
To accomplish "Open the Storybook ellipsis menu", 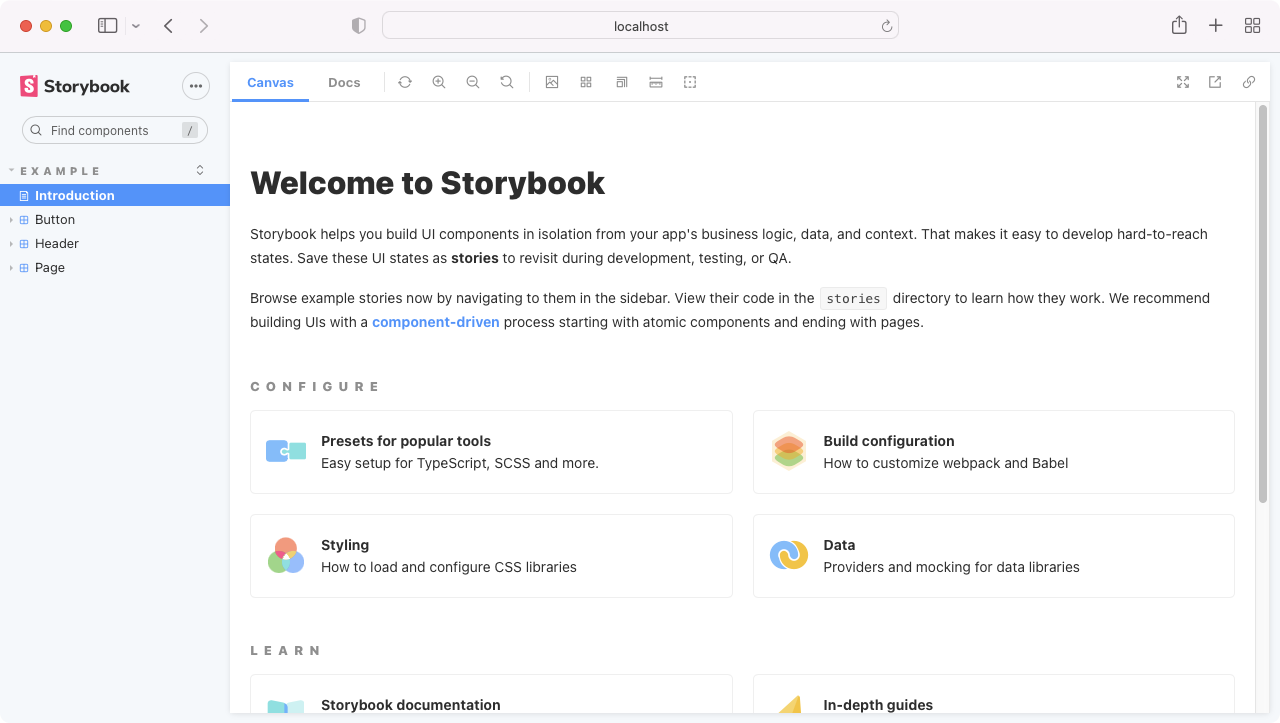I will (196, 86).
